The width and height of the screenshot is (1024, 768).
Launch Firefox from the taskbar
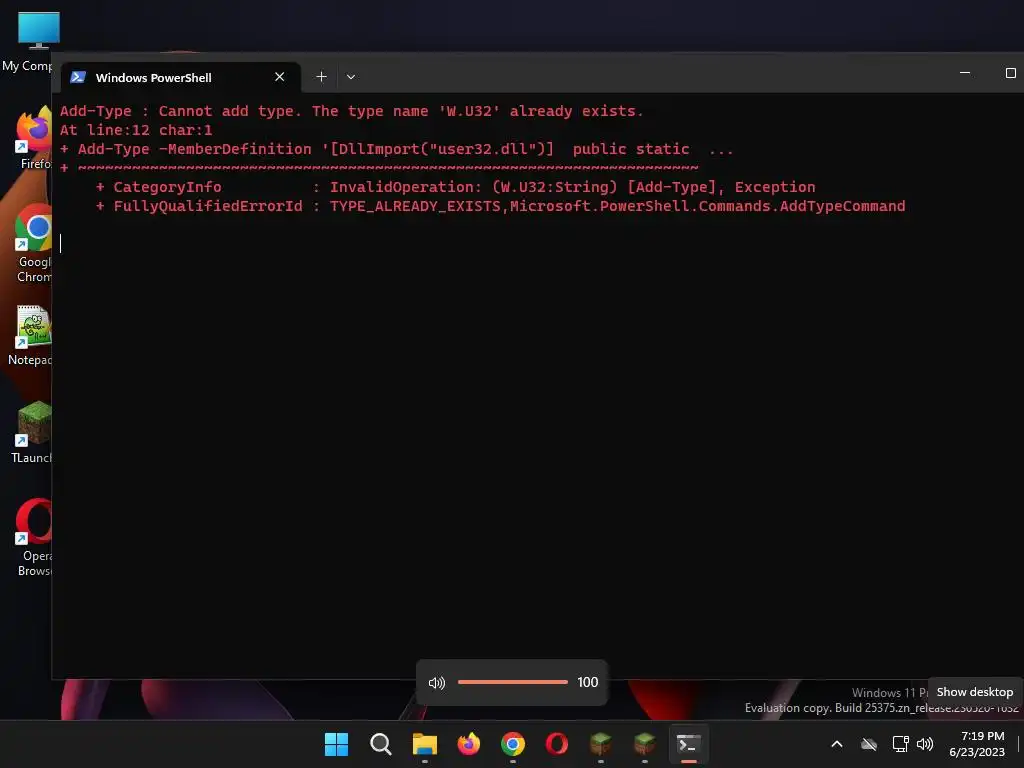[468, 744]
